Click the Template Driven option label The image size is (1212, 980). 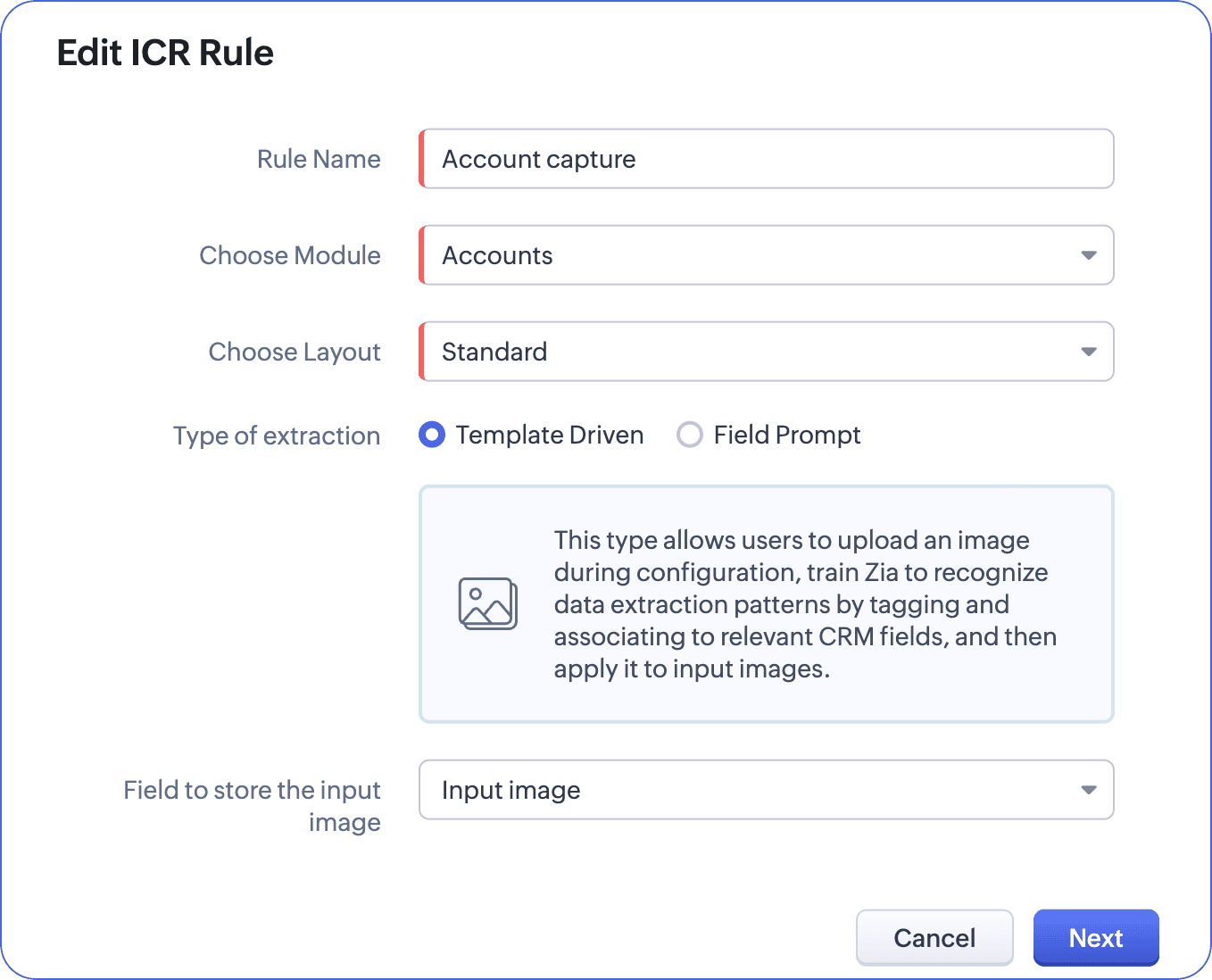(549, 435)
